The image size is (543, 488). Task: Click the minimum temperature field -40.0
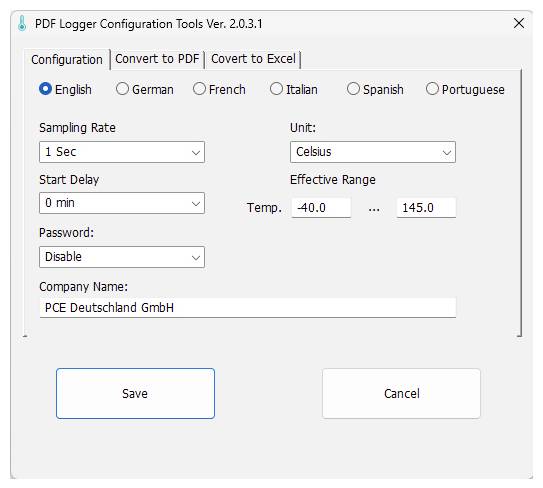click(x=321, y=208)
